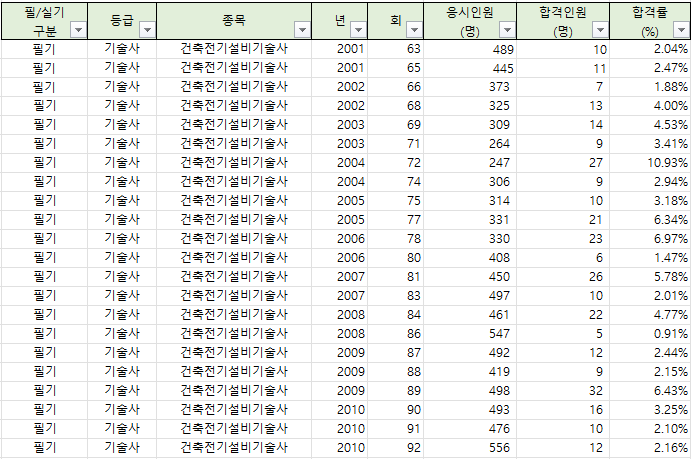The height and width of the screenshot is (459, 691).
Task: Select the 종목 header cell
Action: coord(234,21)
